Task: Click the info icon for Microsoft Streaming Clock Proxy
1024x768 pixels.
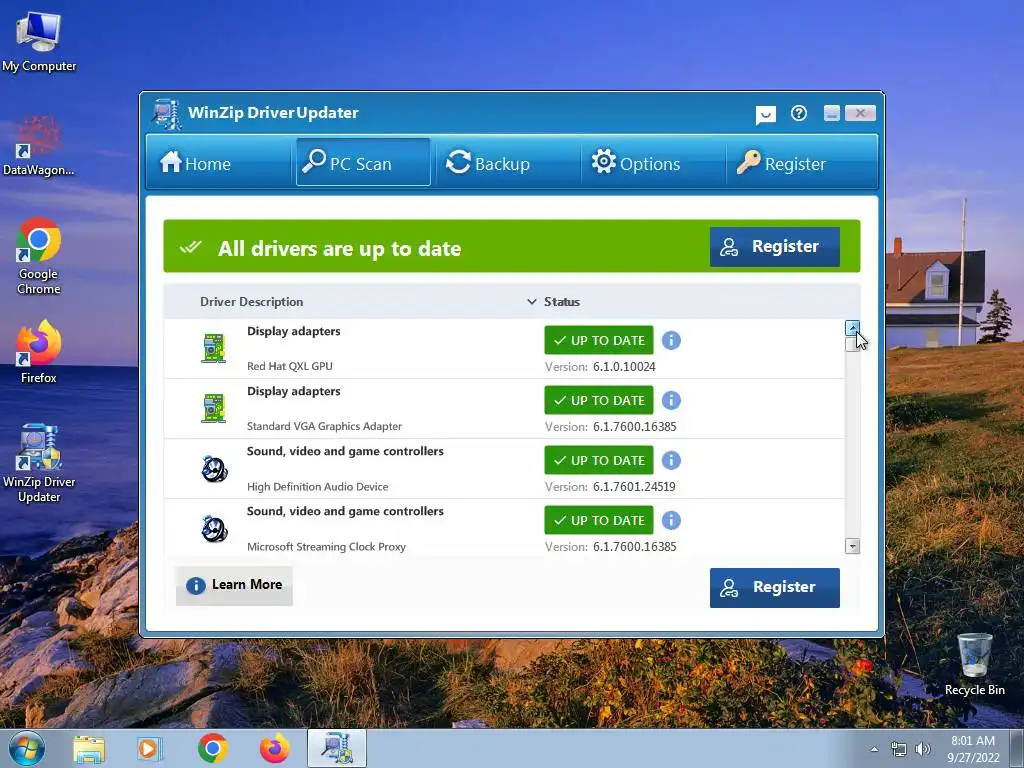Action: [671, 520]
